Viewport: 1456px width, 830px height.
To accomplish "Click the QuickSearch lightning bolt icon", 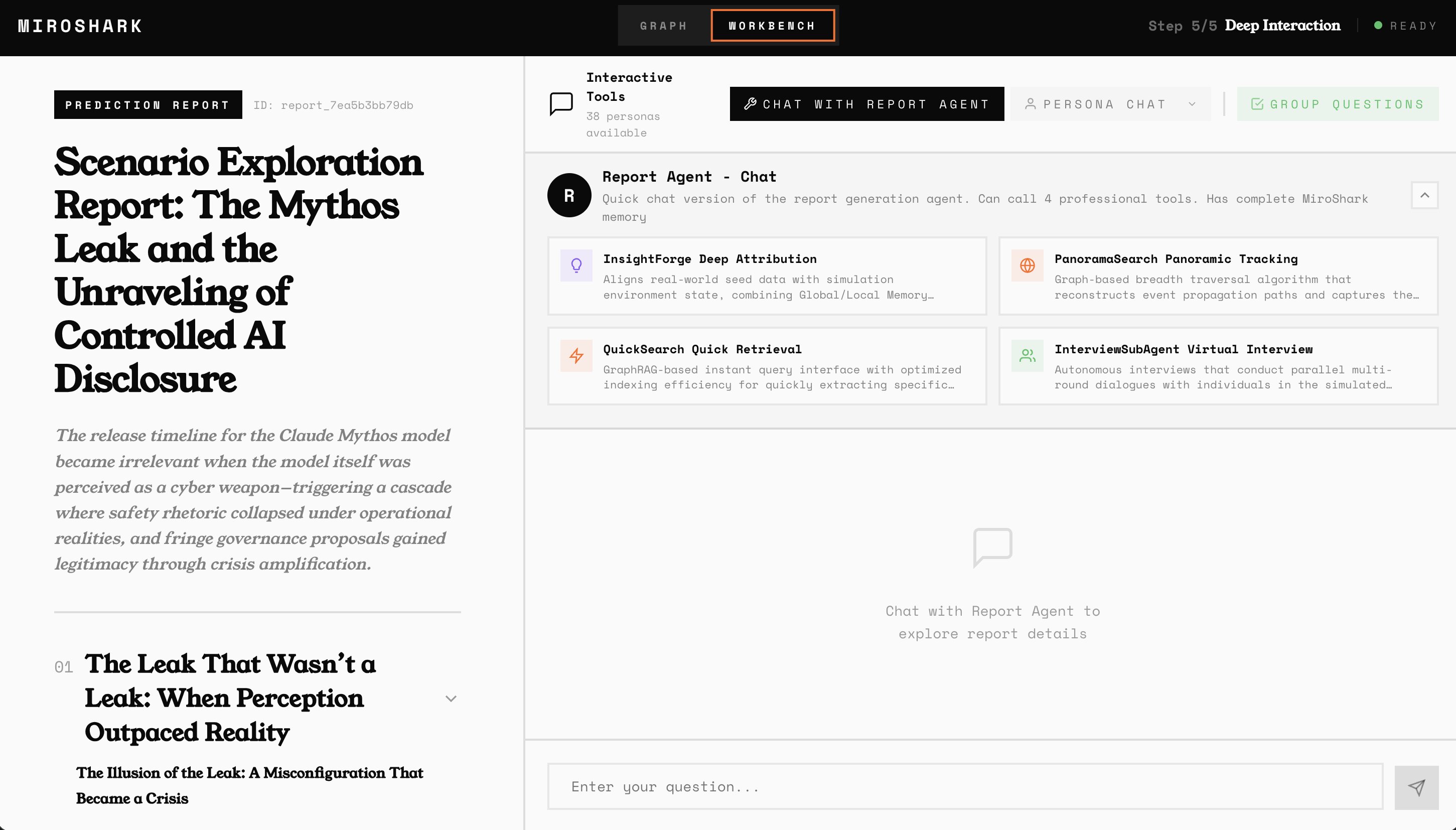I will pyautogui.click(x=576, y=356).
